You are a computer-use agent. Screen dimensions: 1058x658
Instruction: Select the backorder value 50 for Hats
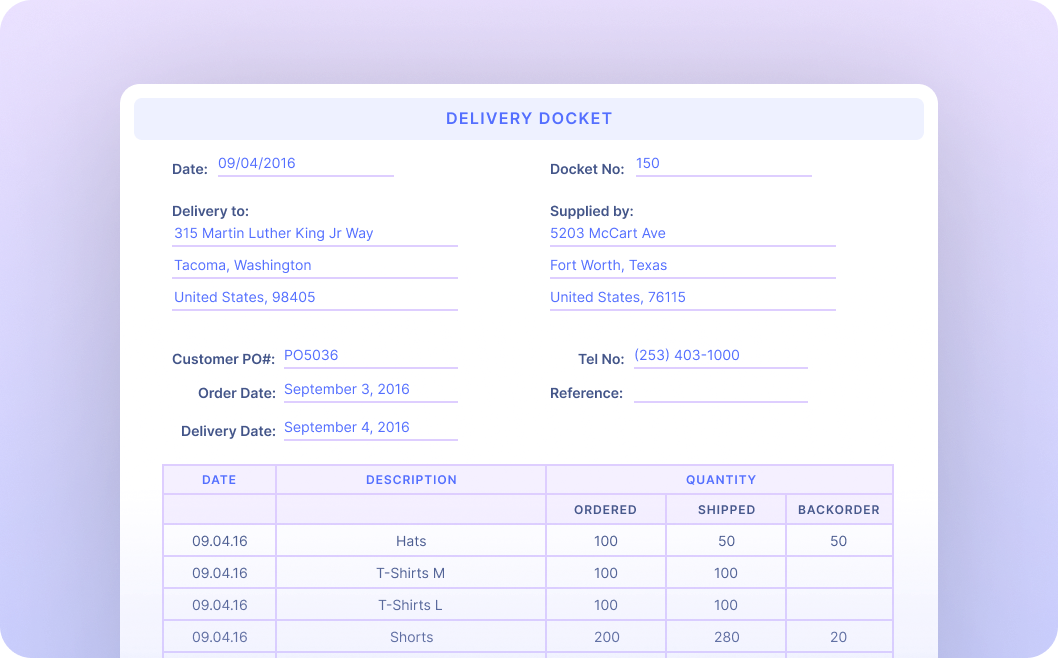pyautogui.click(x=839, y=541)
